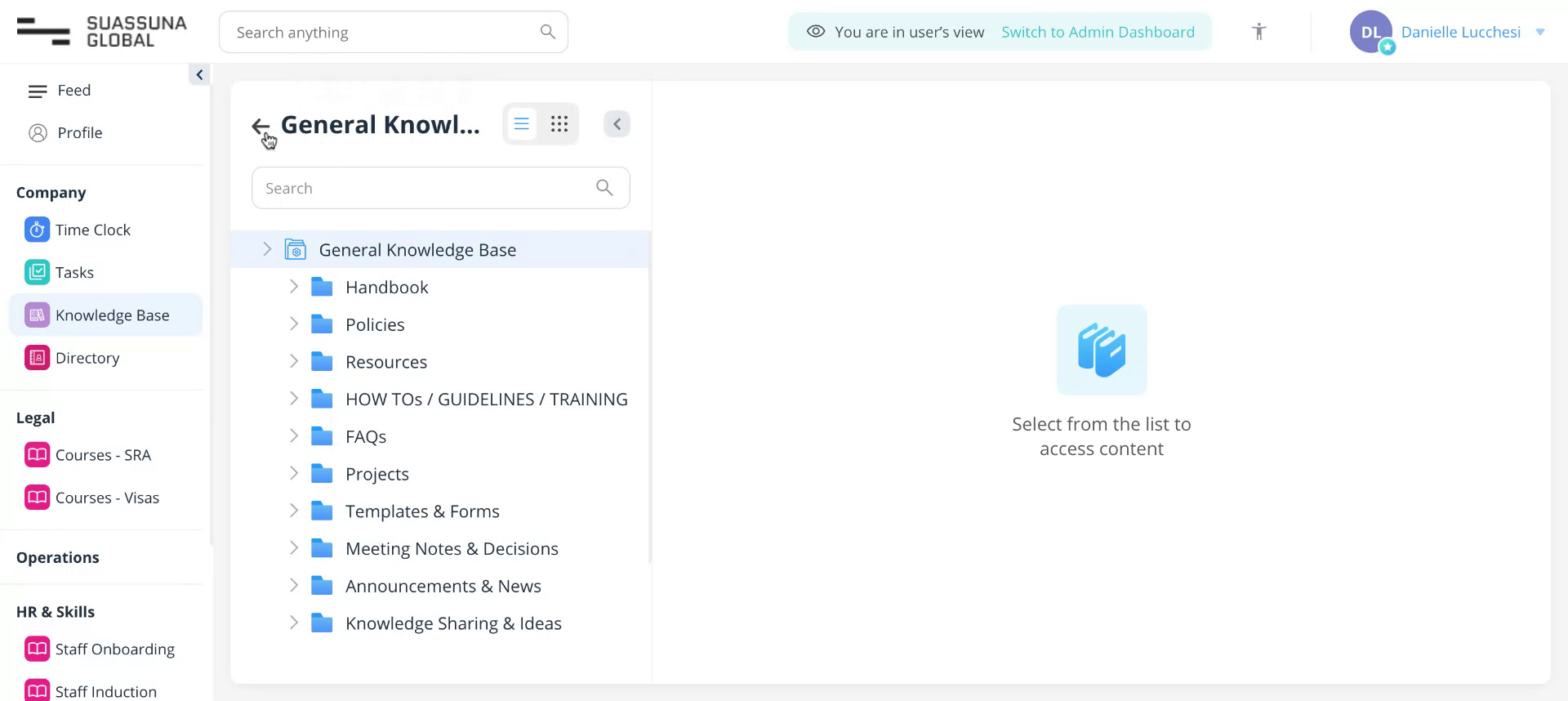
Task: Select General Knowledge Base root row
Action: pyautogui.click(x=439, y=250)
